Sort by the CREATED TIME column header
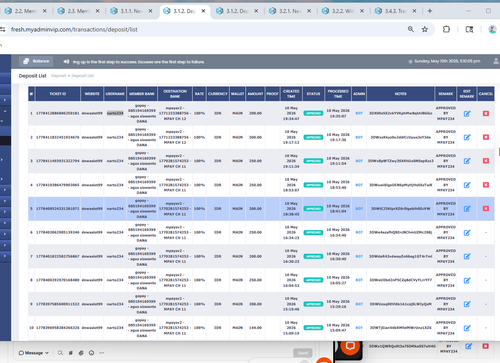Image resolution: width=500 pixels, height=363 pixels. click(291, 94)
